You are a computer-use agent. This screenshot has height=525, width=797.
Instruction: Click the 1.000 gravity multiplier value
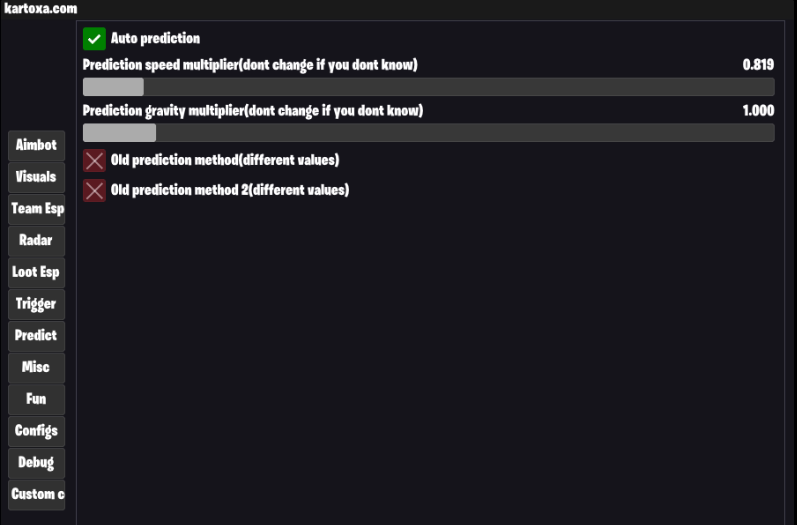click(758, 110)
